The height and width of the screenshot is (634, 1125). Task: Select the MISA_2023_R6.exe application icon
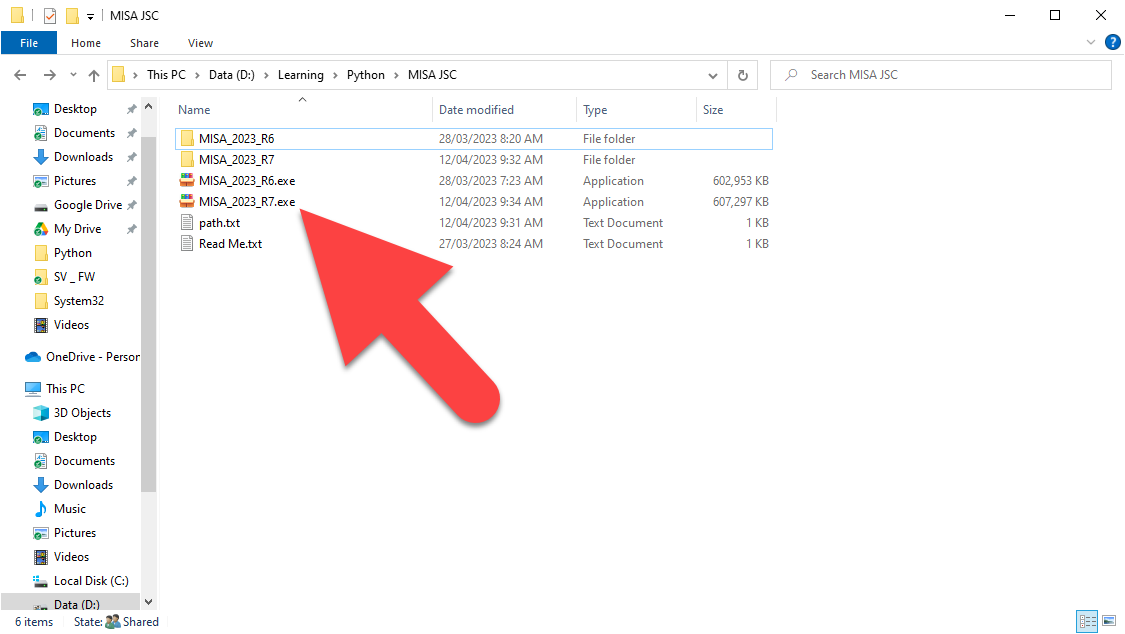coord(187,181)
